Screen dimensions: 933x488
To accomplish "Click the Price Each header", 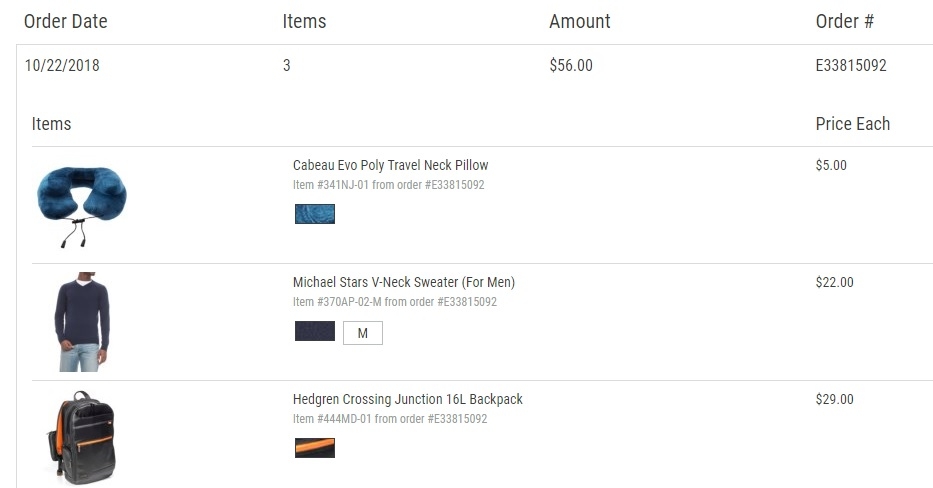I will (853, 124).
